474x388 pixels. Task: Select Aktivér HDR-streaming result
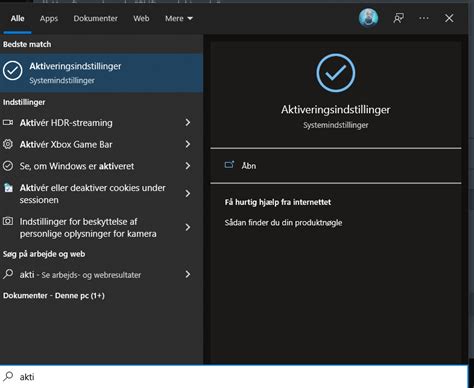101,123
